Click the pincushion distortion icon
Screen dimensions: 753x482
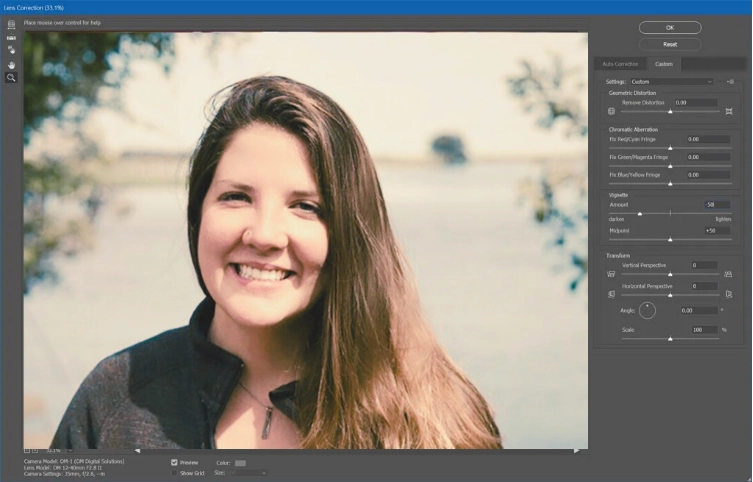click(x=729, y=111)
